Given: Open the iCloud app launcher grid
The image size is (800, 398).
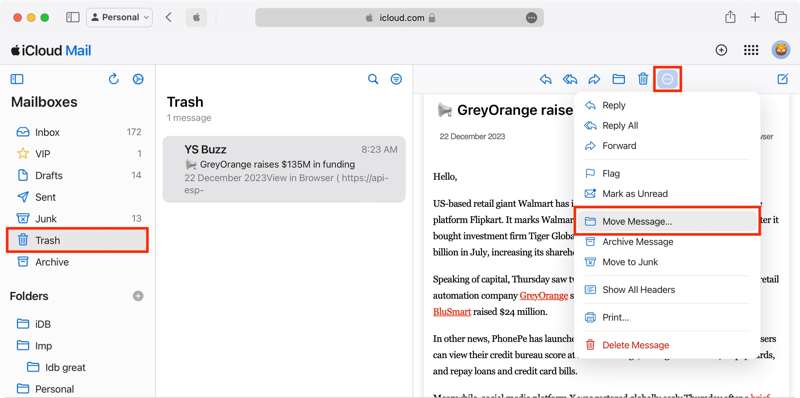Looking at the screenshot, I should pyautogui.click(x=751, y=50).
